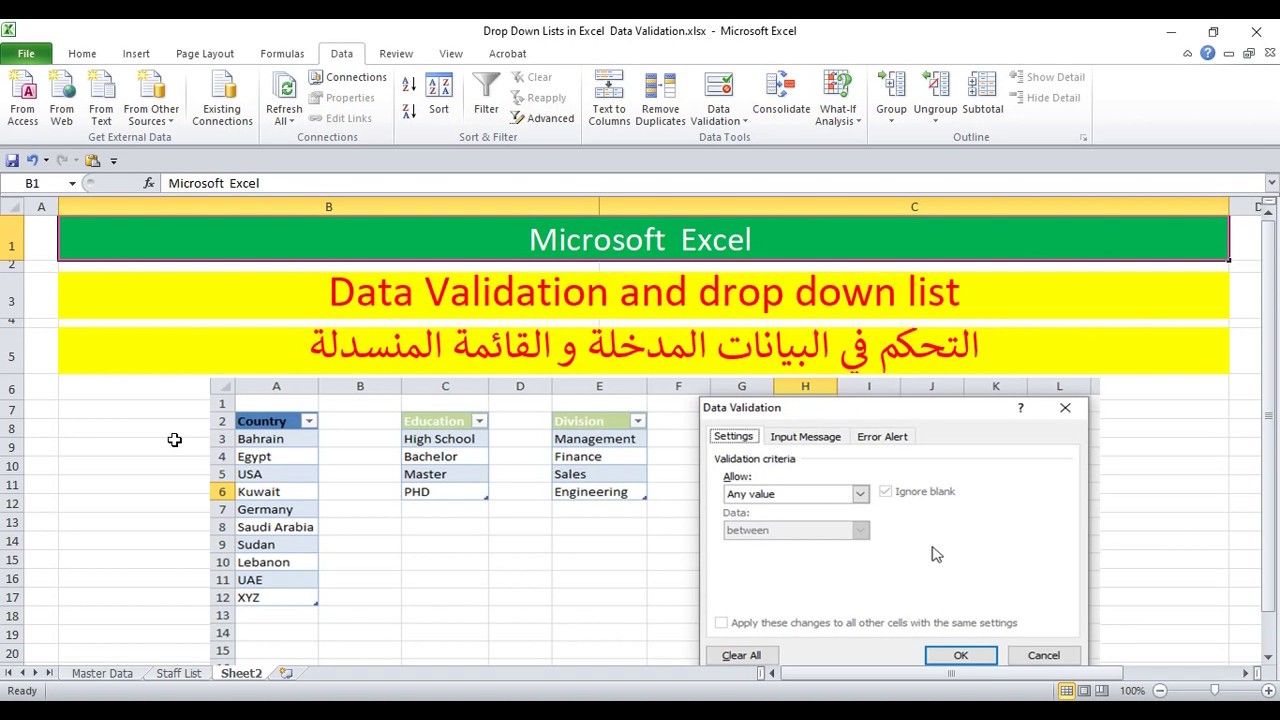Viewport: 1280px width, 720px height.
Task: Click zoom out minus button
Action: click(1160, 691)
